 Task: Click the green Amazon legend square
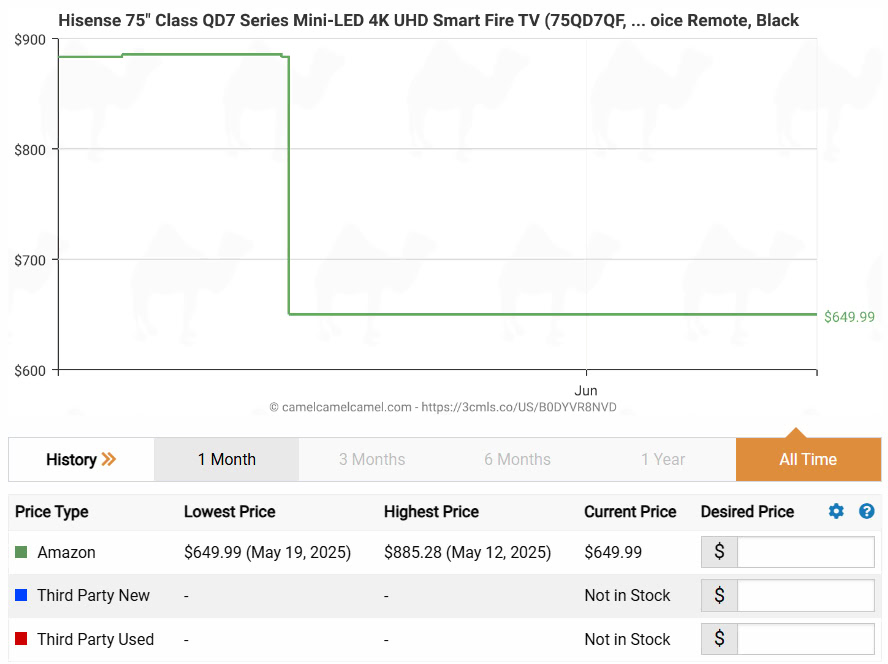point(21,552)
